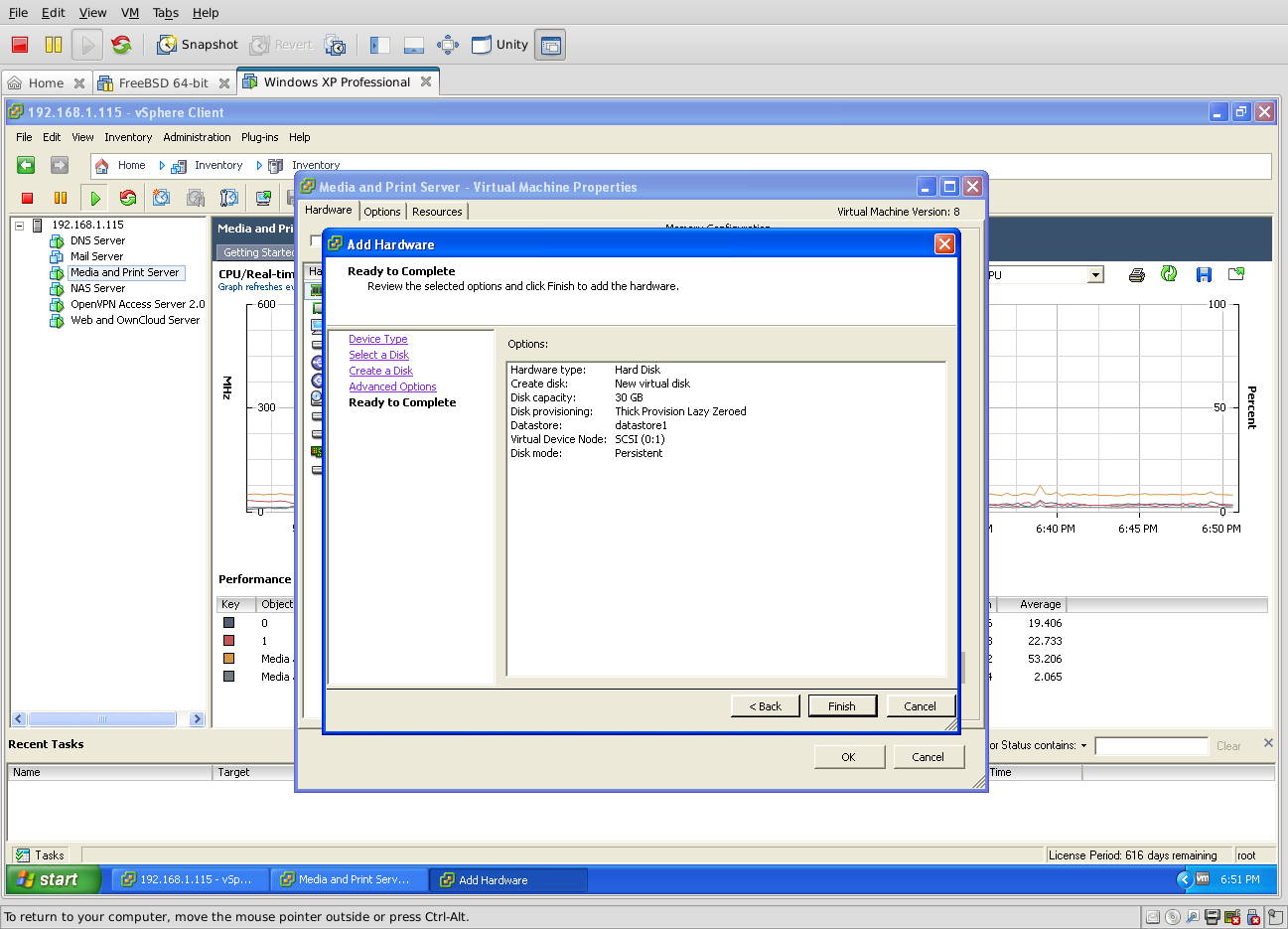Click the Device Type wizard step link
1288x929 pixels.
tap(378, 339)
